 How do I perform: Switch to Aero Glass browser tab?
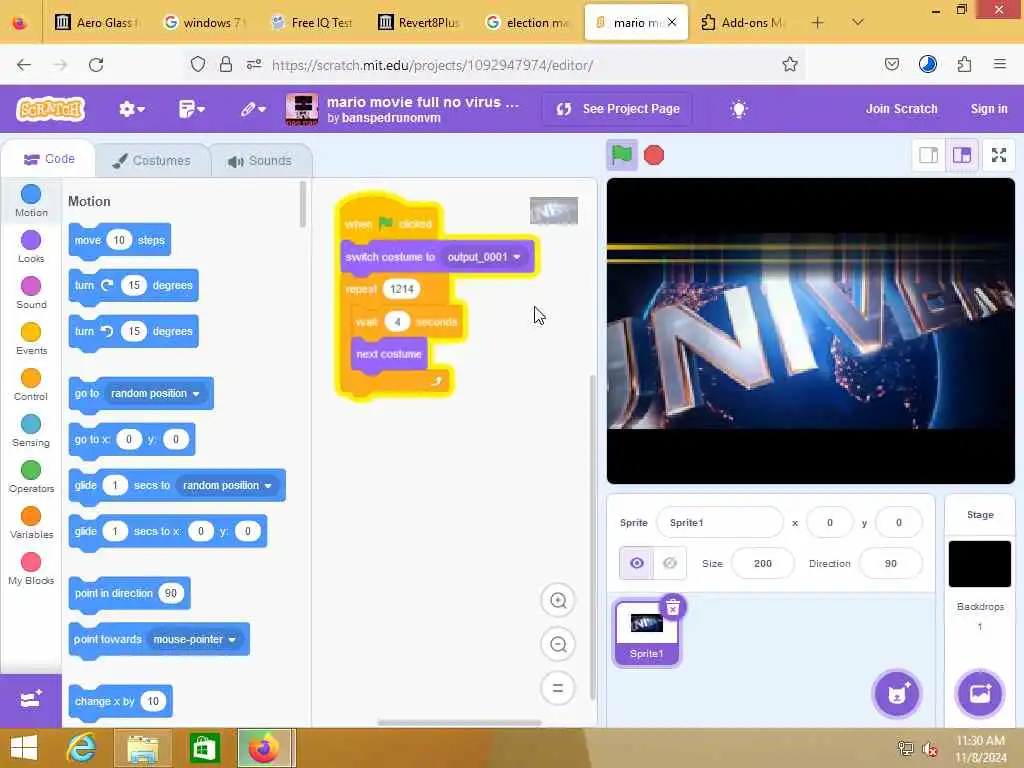pyautogui.click(x=98, y=23)
